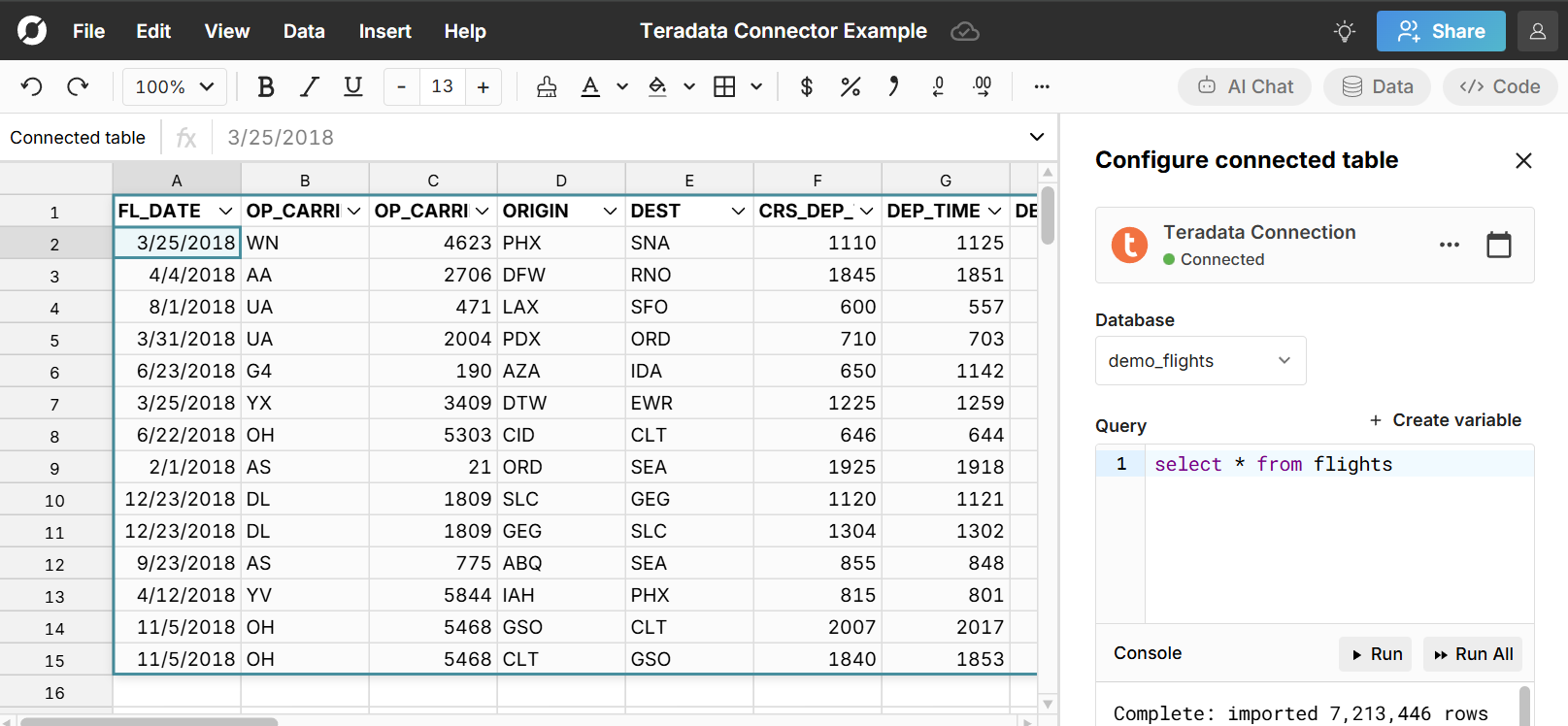Open the zoom 100% dropdown

click(x=175, y=86)
